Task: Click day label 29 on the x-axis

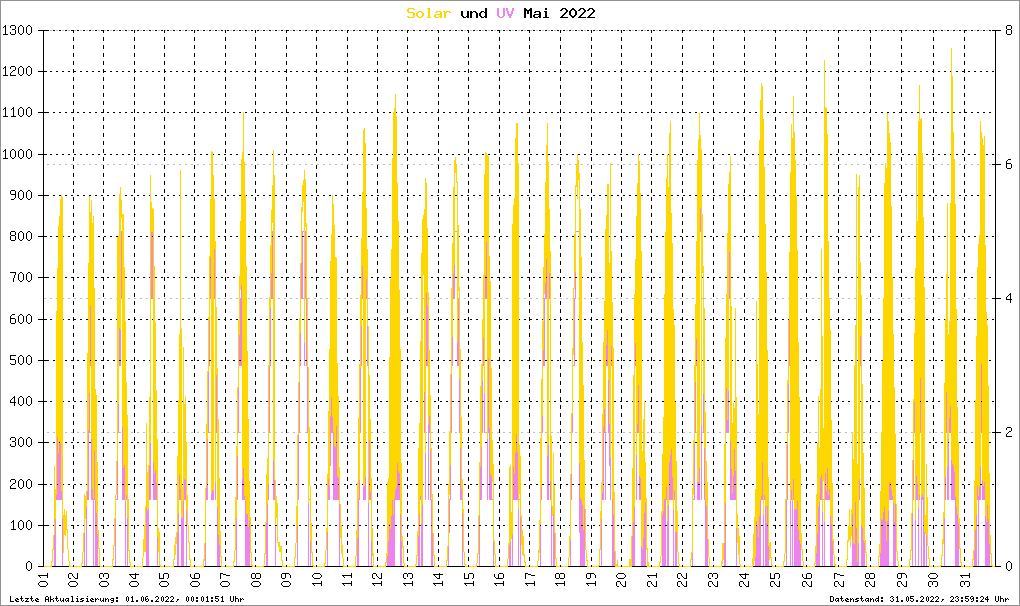Action: [900, 579]
